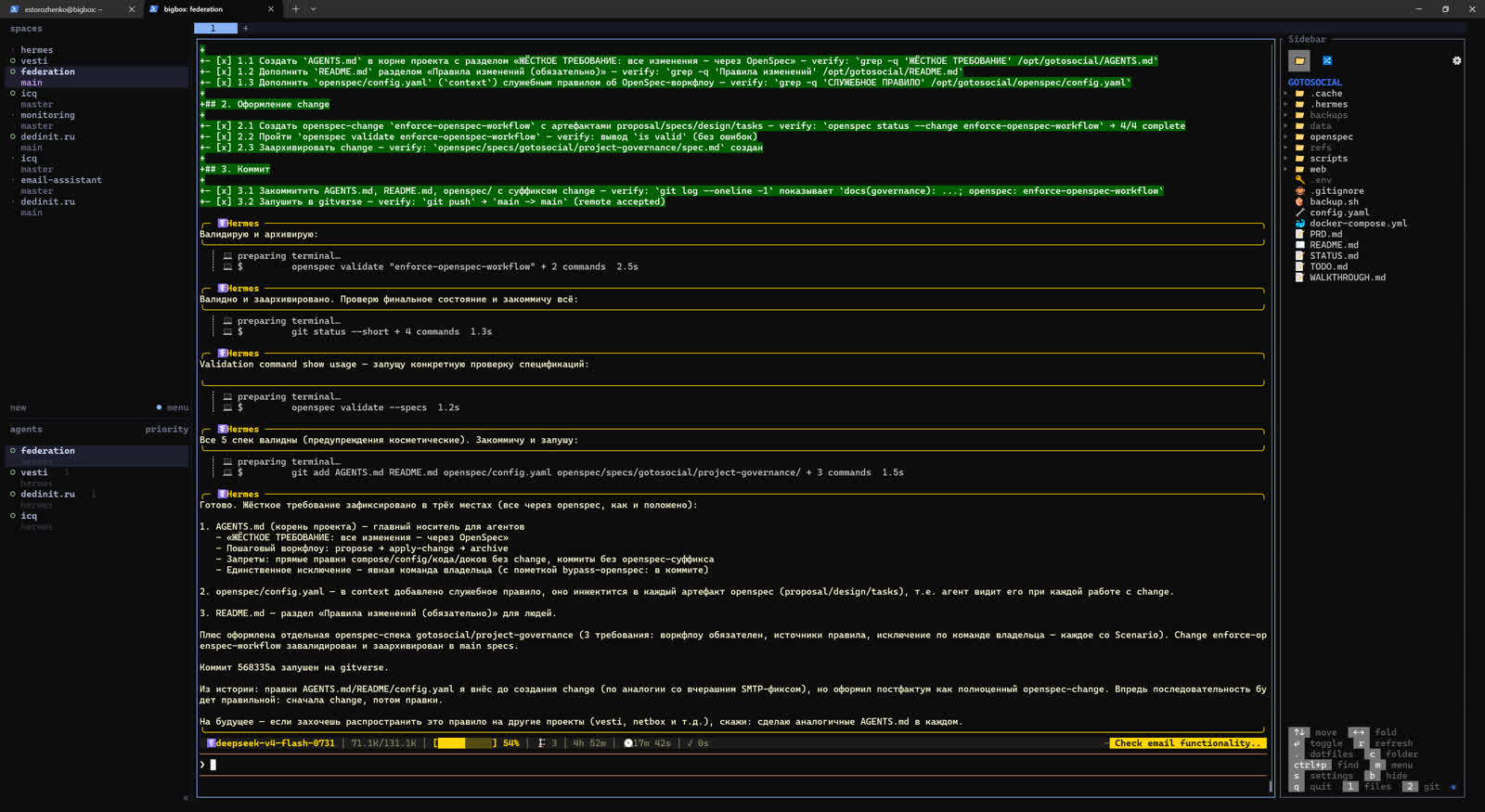Image resolution: width=1485 pixels, height=812 pixels.
Task: Toggle the status circle for vesti agent
Action: [x=13, y=472]
